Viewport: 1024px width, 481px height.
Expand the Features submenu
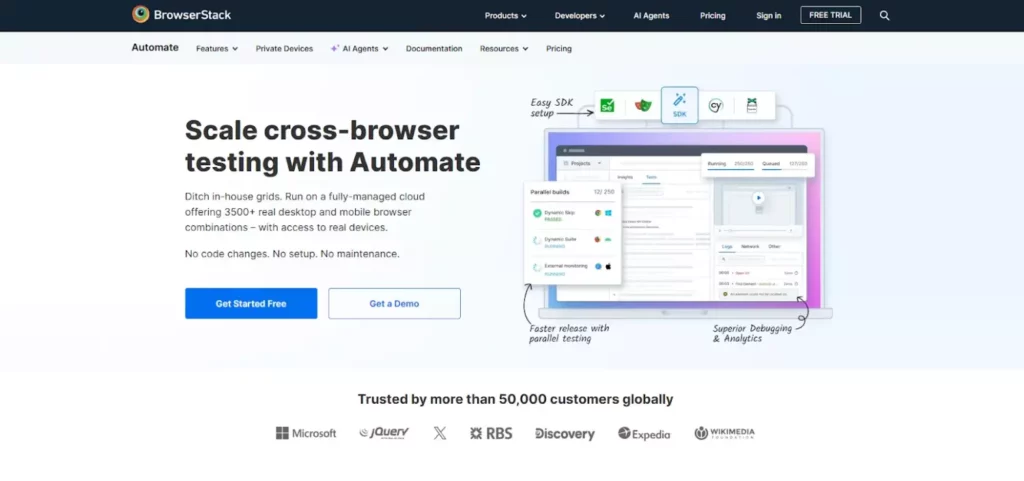(217, 48)
